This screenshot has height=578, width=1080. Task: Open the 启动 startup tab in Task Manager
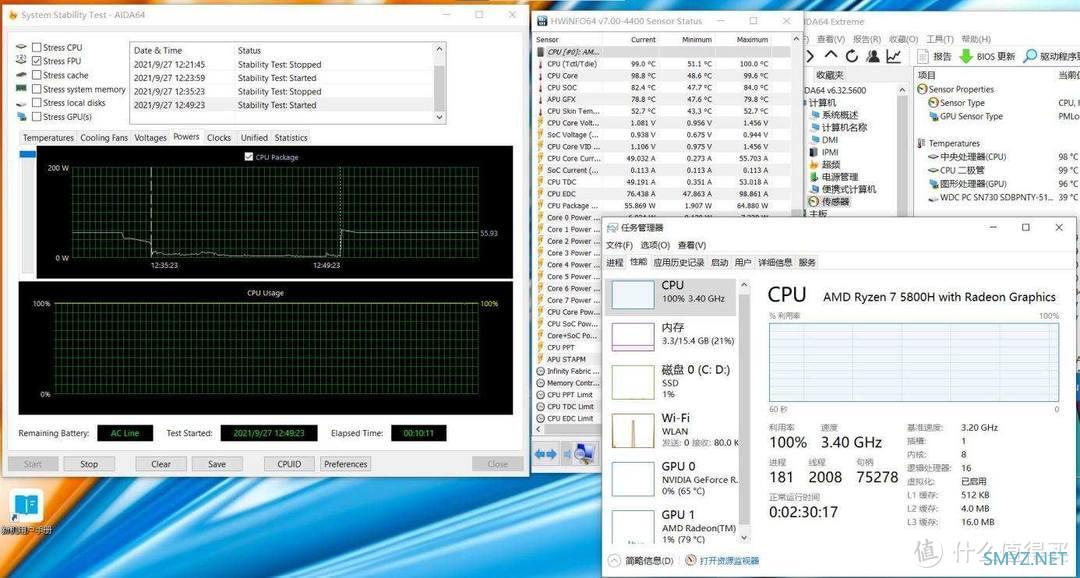coord(719,262)
